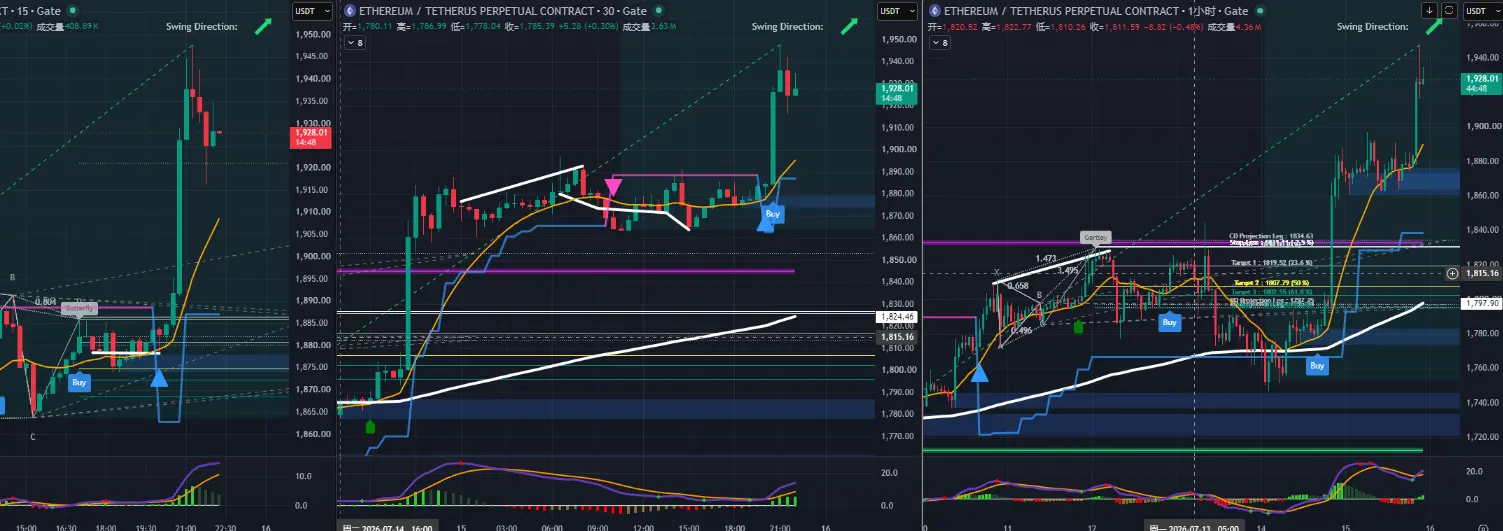Viewport: 1503px width, 531px height.
Task: Click CD Projection Leg : 1834.63 text
Action: click(x=1270, y=236)
